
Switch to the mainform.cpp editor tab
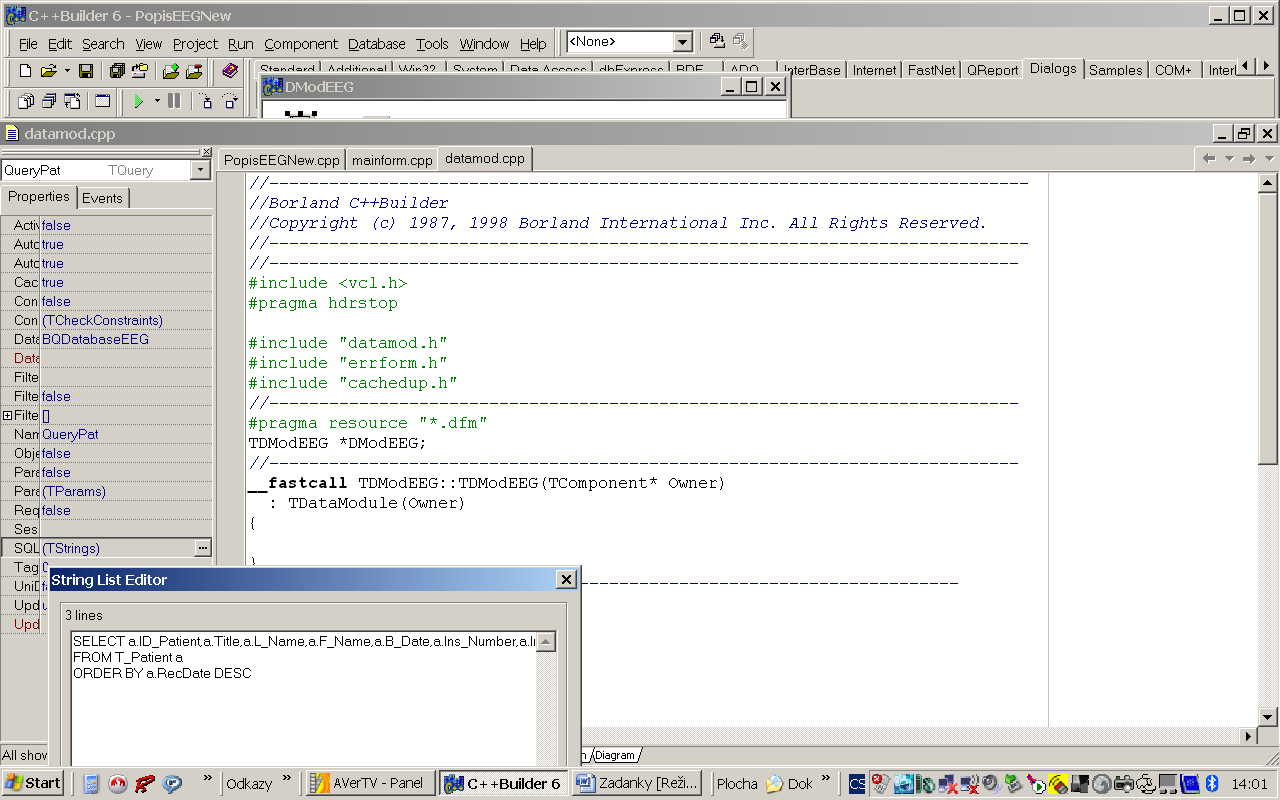tap(392, 160)
